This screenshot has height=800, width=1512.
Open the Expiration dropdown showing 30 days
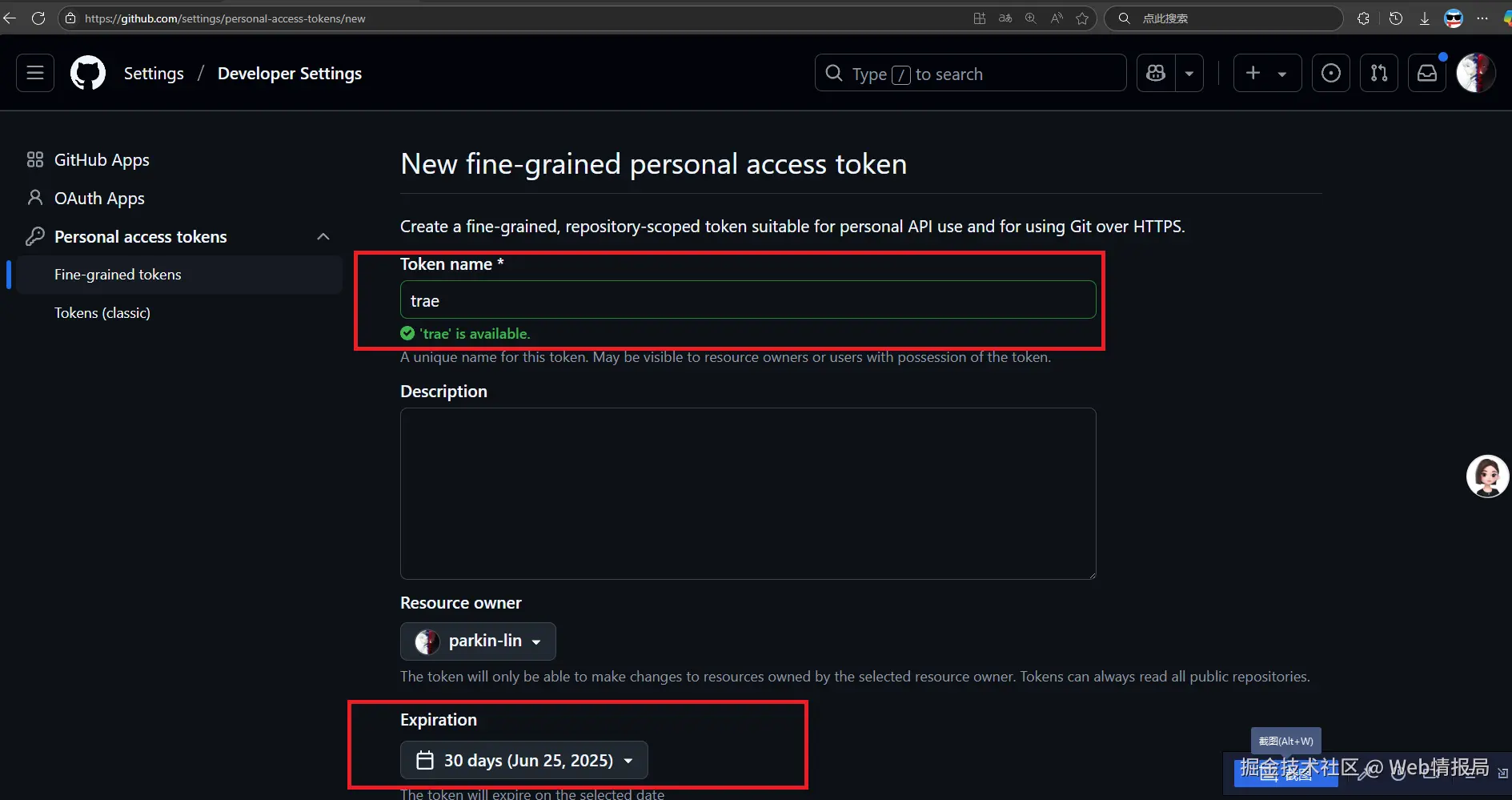click(524, 760)
